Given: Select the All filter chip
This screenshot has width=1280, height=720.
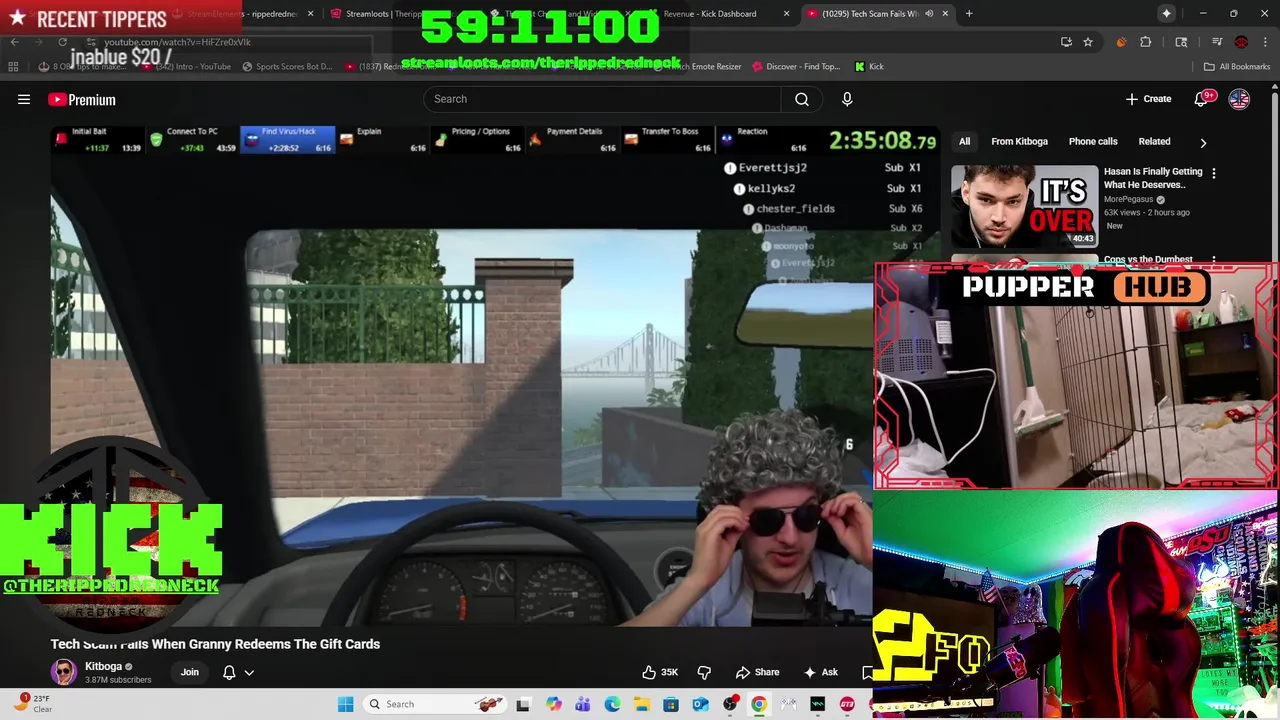Looking at the screenshot, I should (964, 141).
